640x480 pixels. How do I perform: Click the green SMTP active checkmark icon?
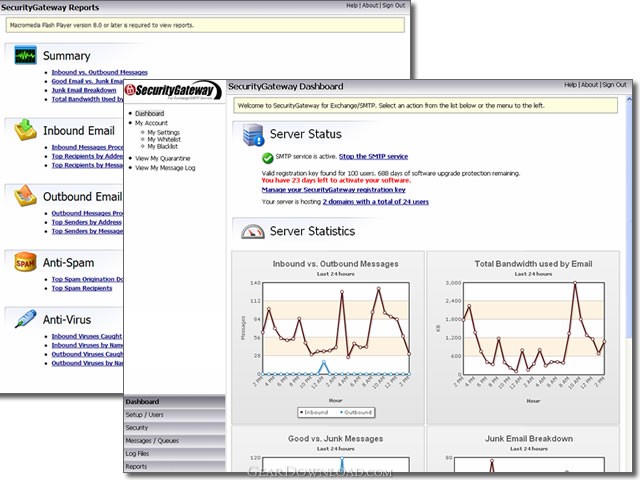(x=267, y=158)
